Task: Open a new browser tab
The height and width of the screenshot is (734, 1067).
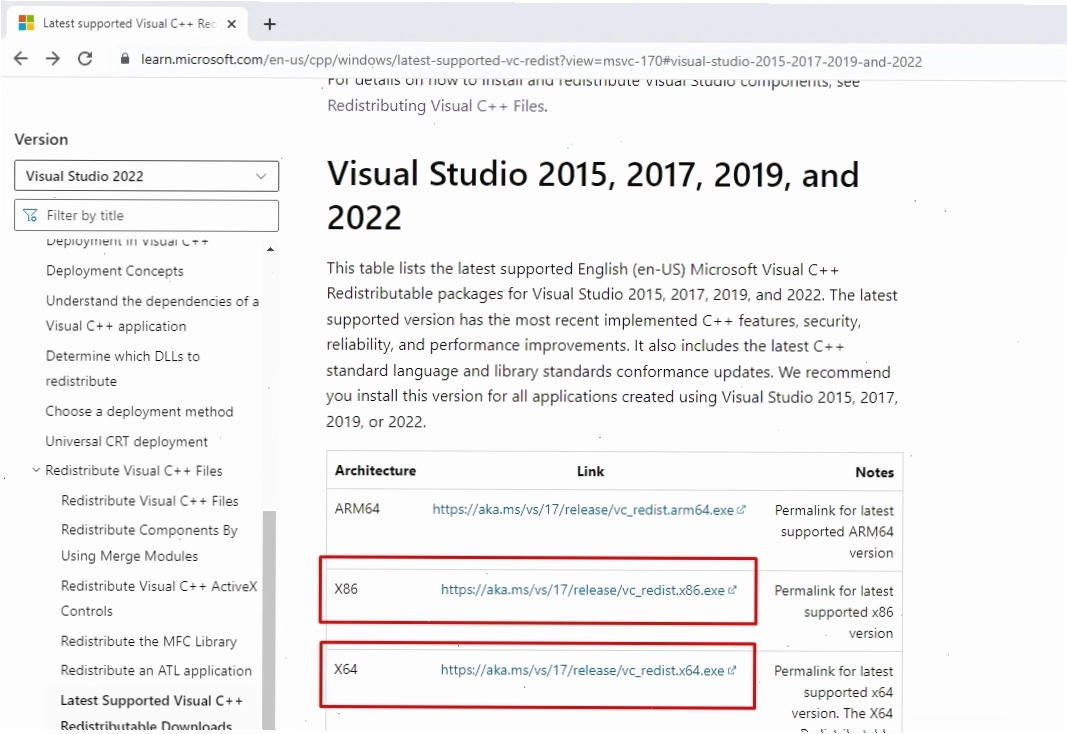Action: tap(270, 24)
